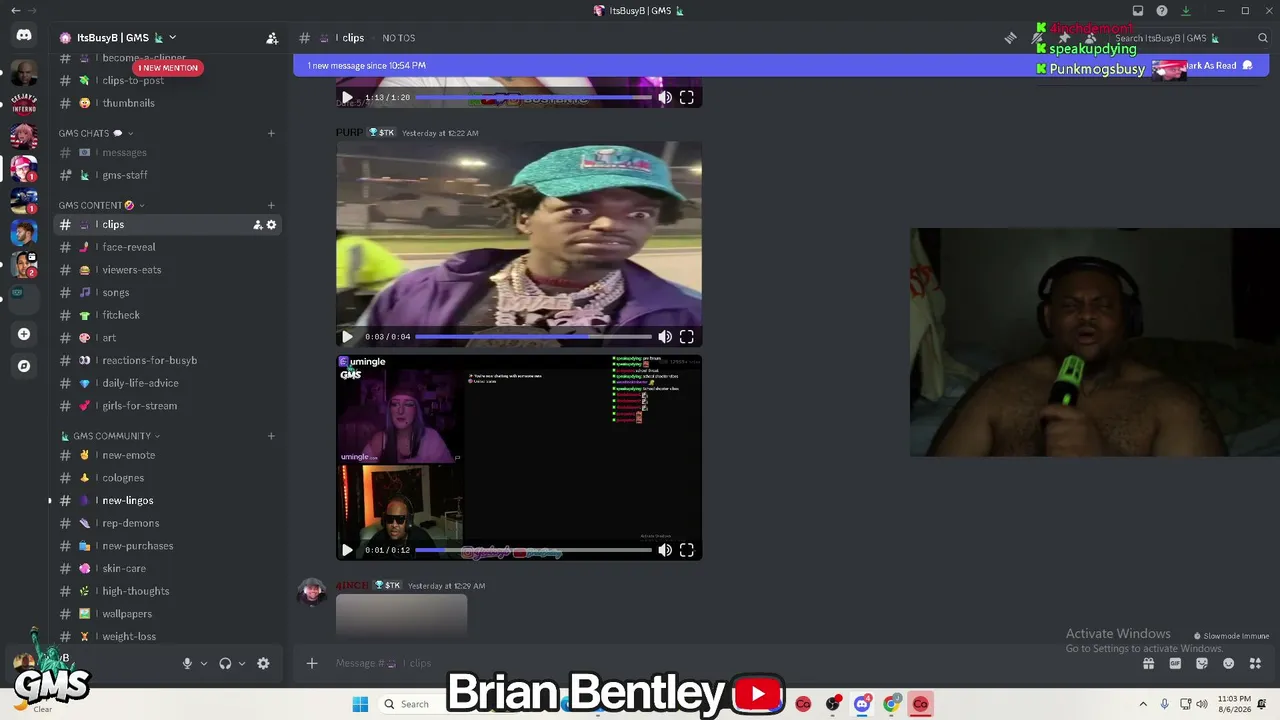1280x720 pixels.
Task: Deafen audio with the headphones button
Action: [225, 663]
